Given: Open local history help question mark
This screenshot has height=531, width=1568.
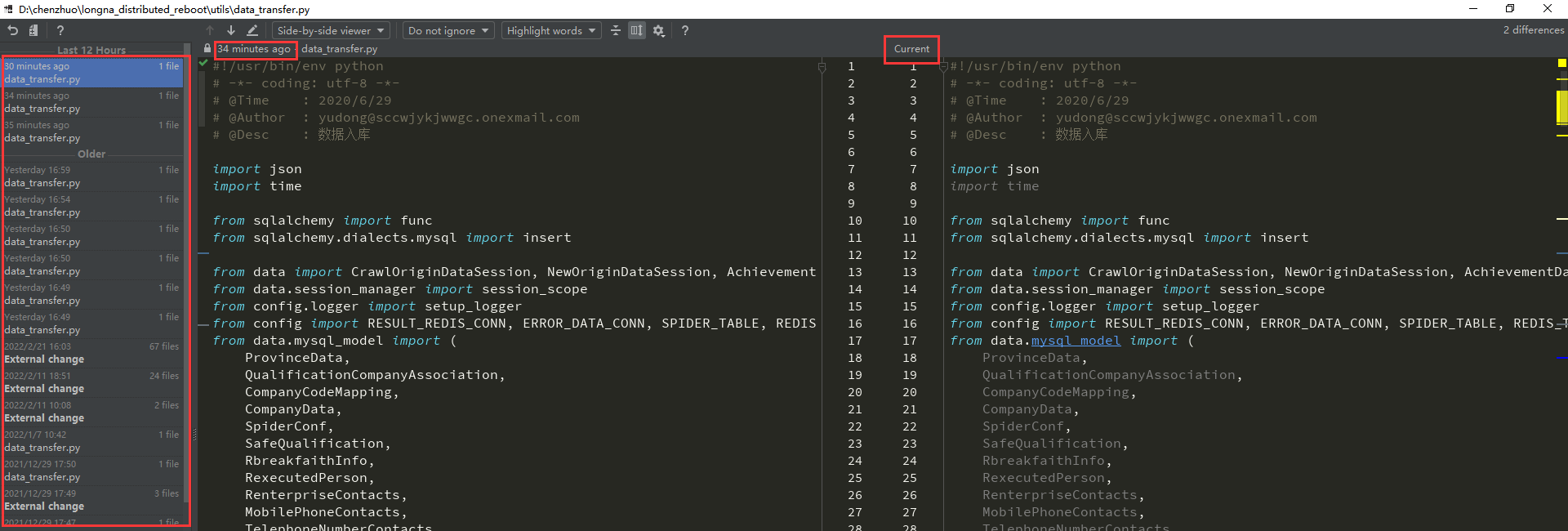Looking at the screenshot, I should click(60, 30).
